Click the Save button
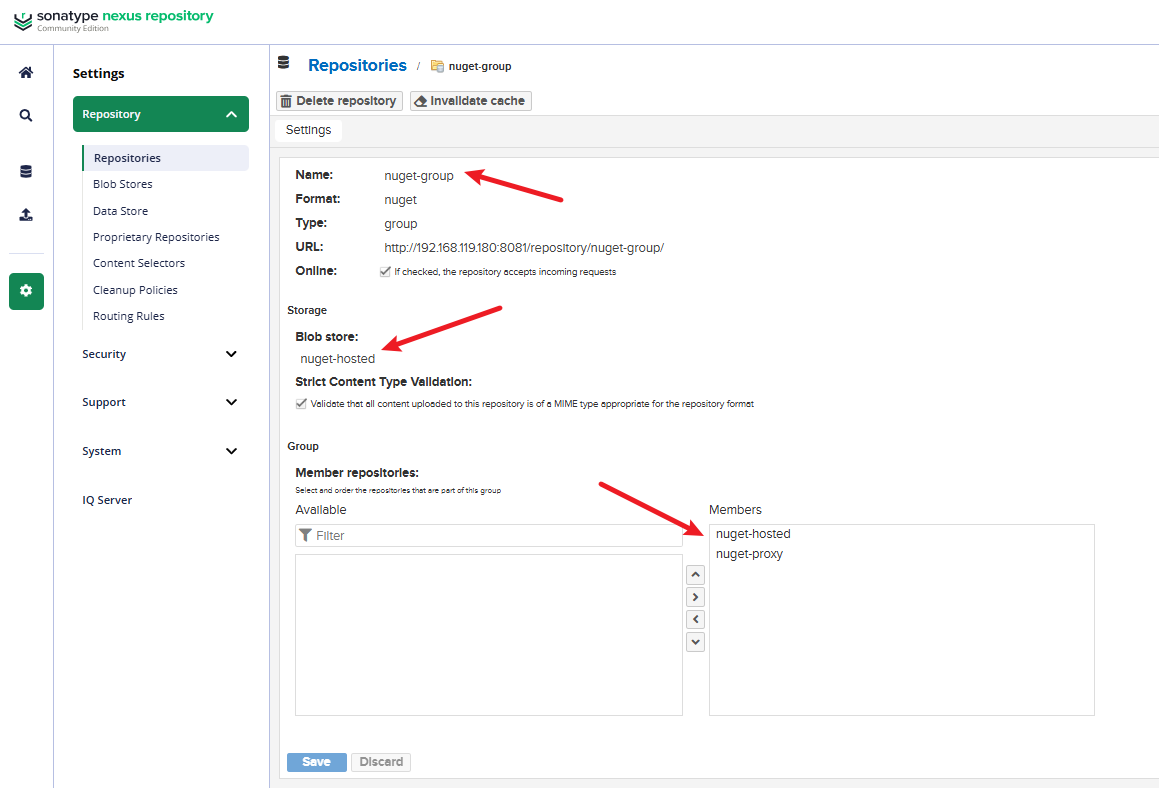Screen dimensions: 1159x788 [316, 762]
